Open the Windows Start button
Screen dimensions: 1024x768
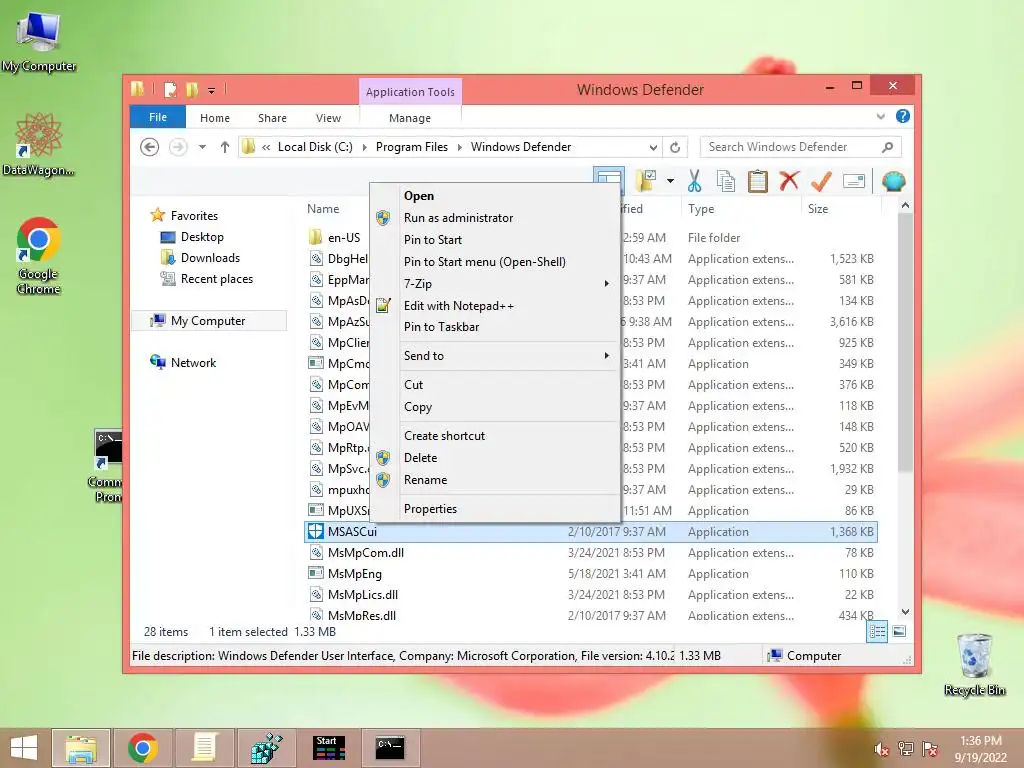[x=24, y=748]
